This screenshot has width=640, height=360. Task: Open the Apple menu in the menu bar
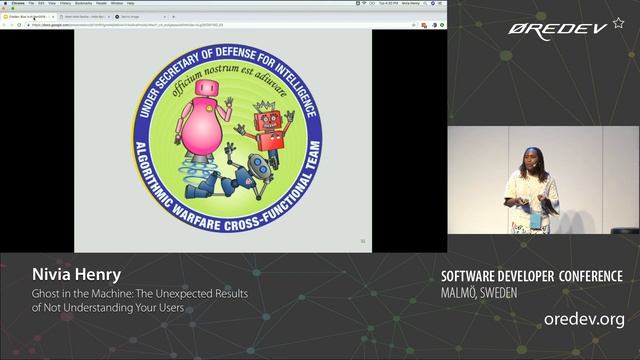(x=5, y=3)
